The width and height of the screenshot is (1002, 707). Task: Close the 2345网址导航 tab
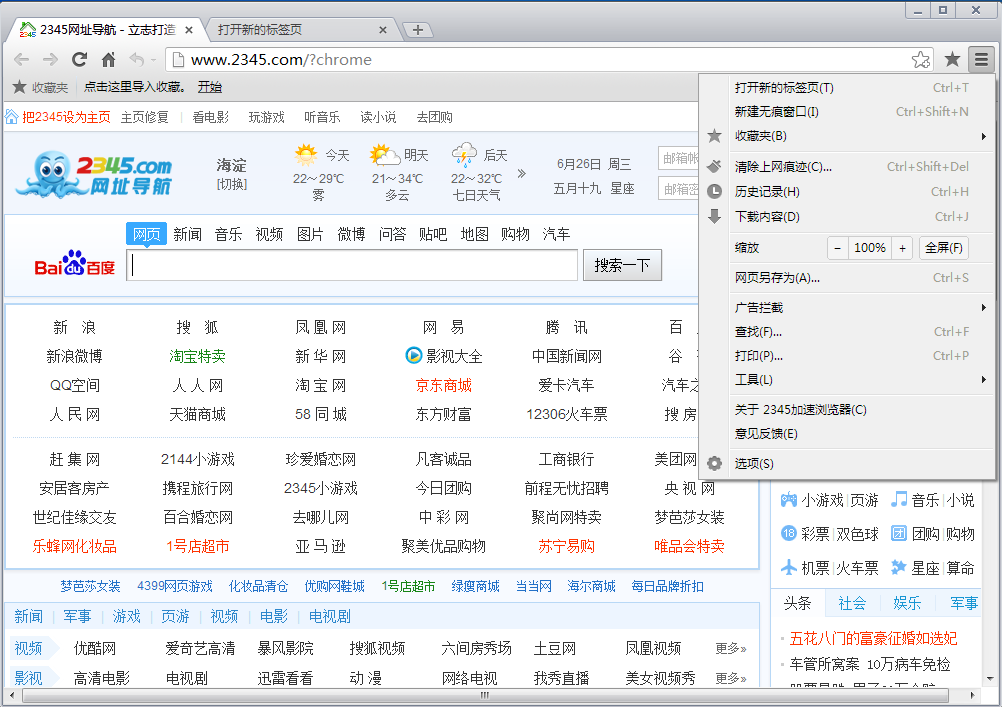[x=189, y=30]
